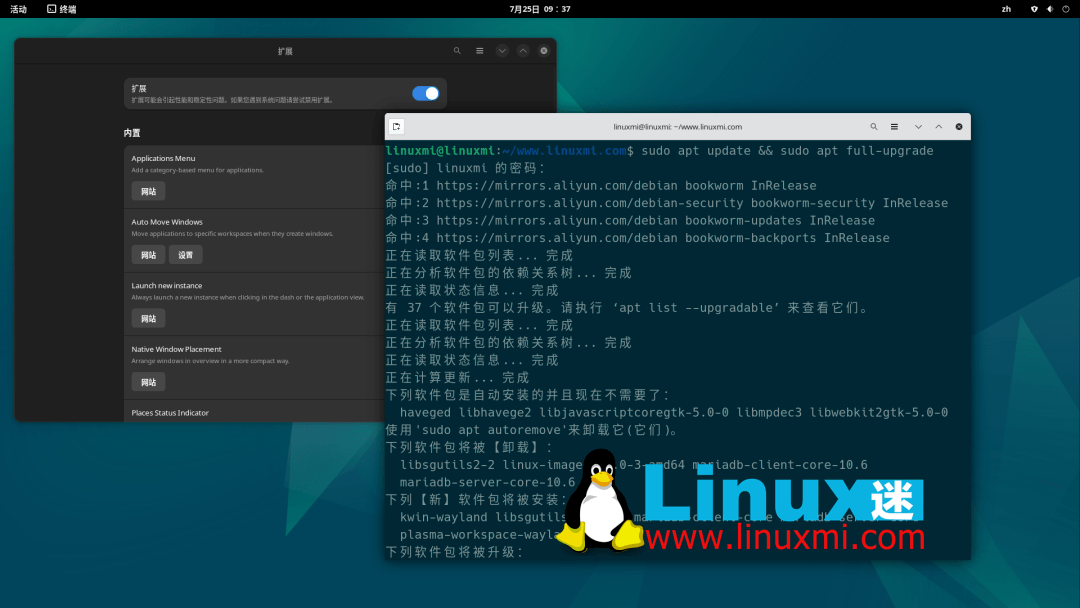Open the terminal hamburger menu
The image size is (1080, 608).
(893, 126)
